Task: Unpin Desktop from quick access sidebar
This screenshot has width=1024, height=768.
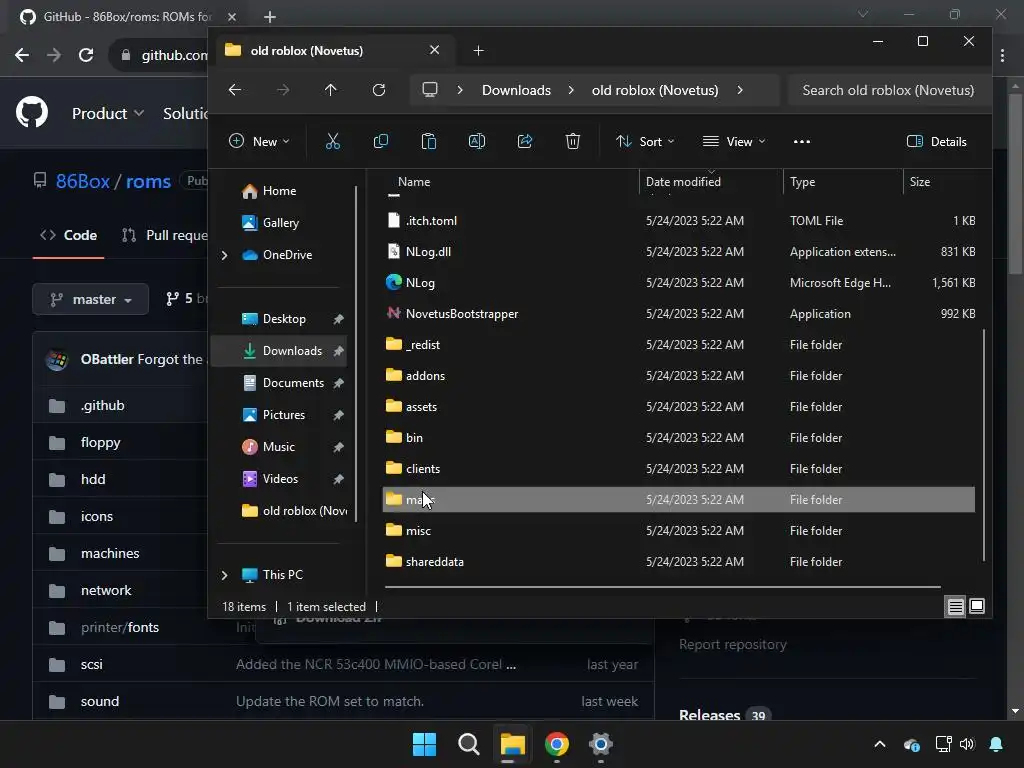Action: (338, 319)
